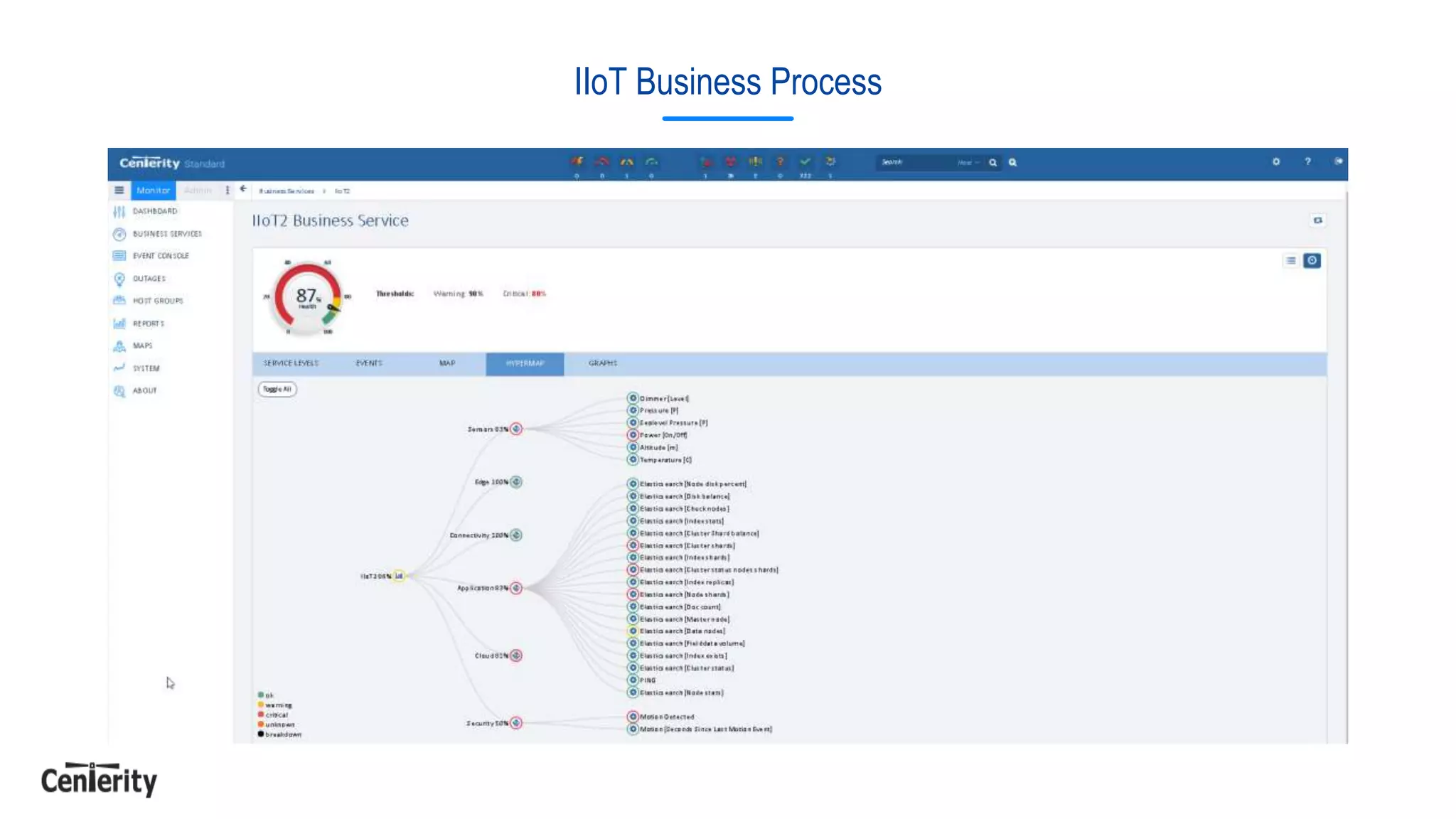Expand the Application 83% node
The image size is (1456, 819).
click(516, 589)
